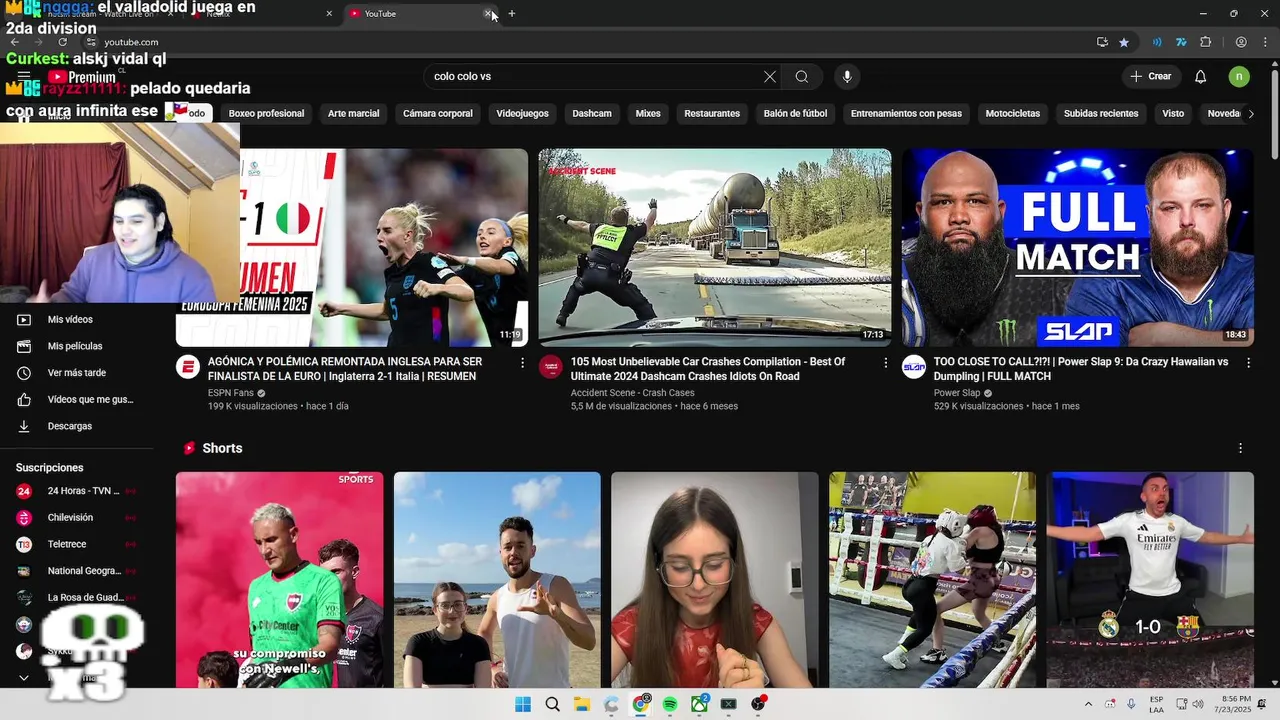Select the Subidas recientes chip

point(1101,114)
